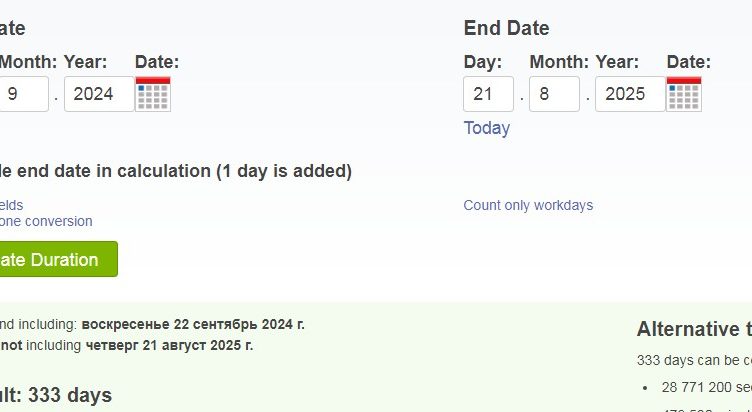The image size is (752, 412).
Task: Click the 28 771 200 seconds list item
Action: click(x=706, y=386)
